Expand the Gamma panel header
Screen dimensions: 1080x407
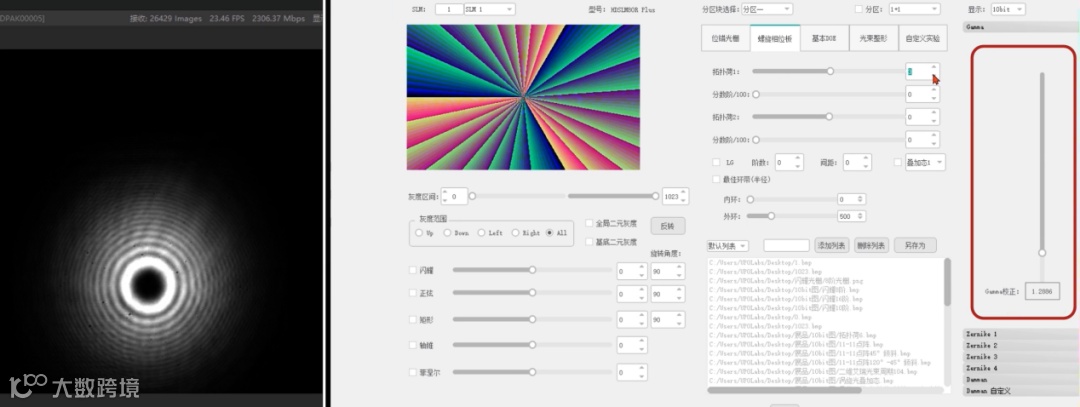click(x=1019, y=28)
